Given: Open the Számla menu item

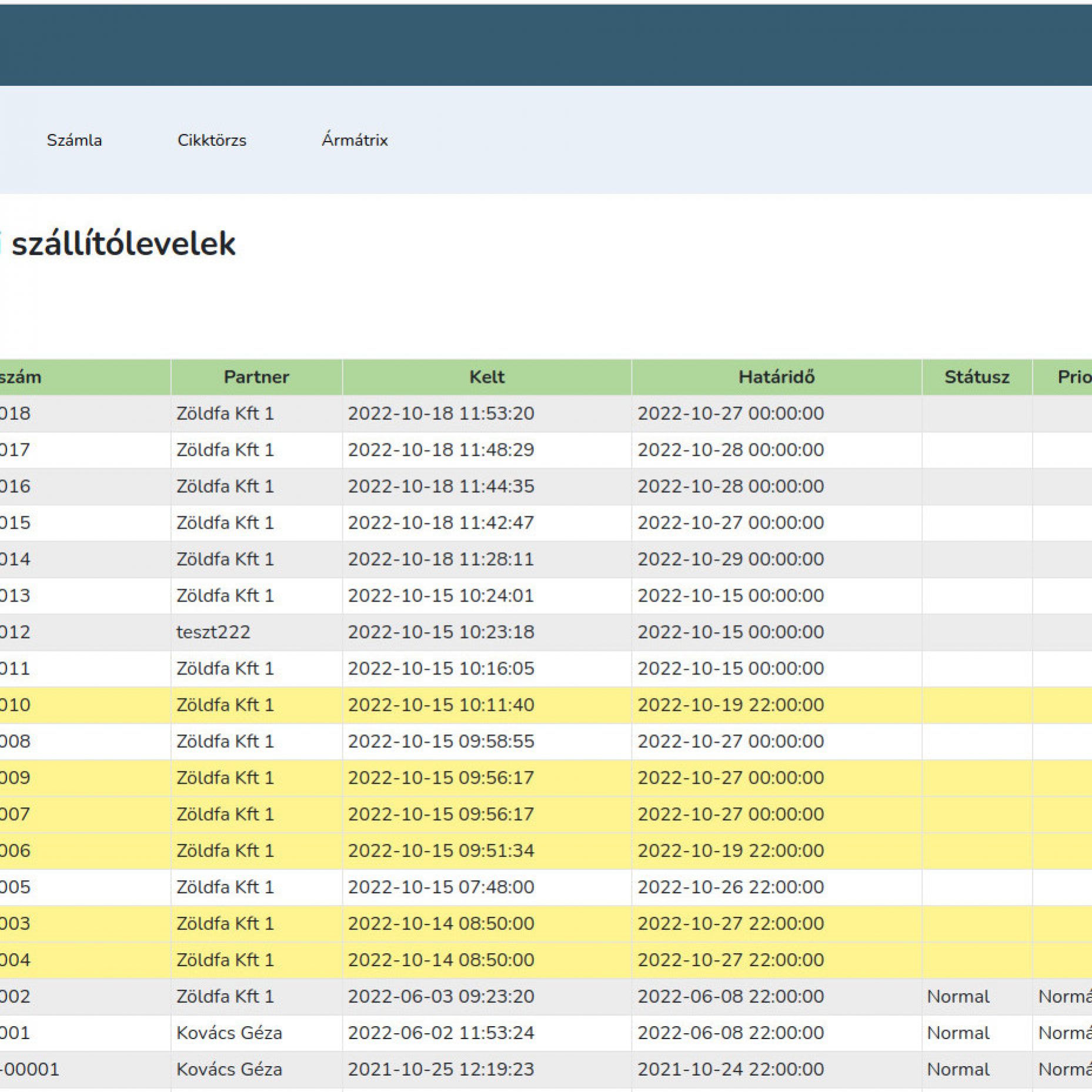Looking at the screenshot, I should 74,140.
